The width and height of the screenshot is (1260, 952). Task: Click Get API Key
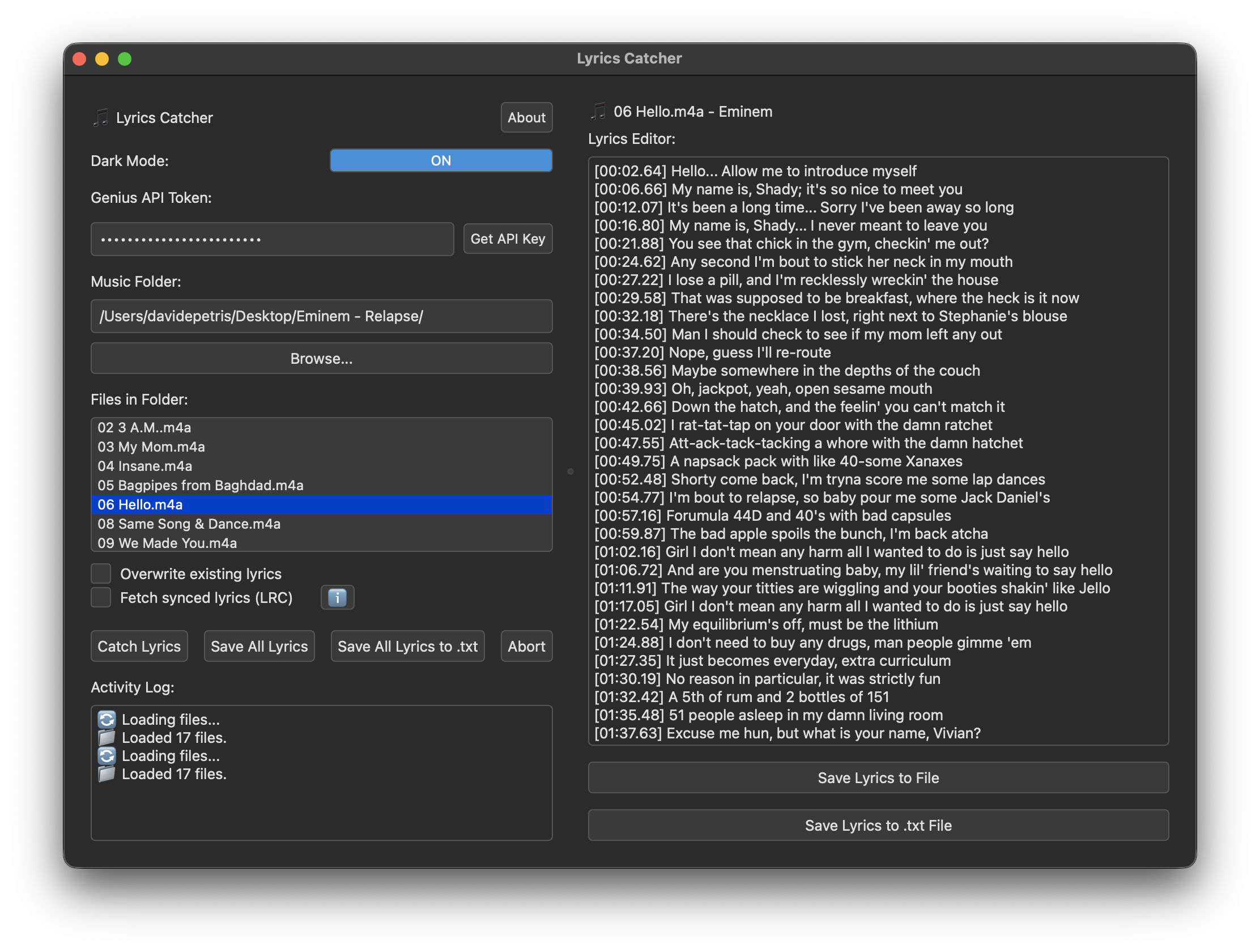(507, 239)
